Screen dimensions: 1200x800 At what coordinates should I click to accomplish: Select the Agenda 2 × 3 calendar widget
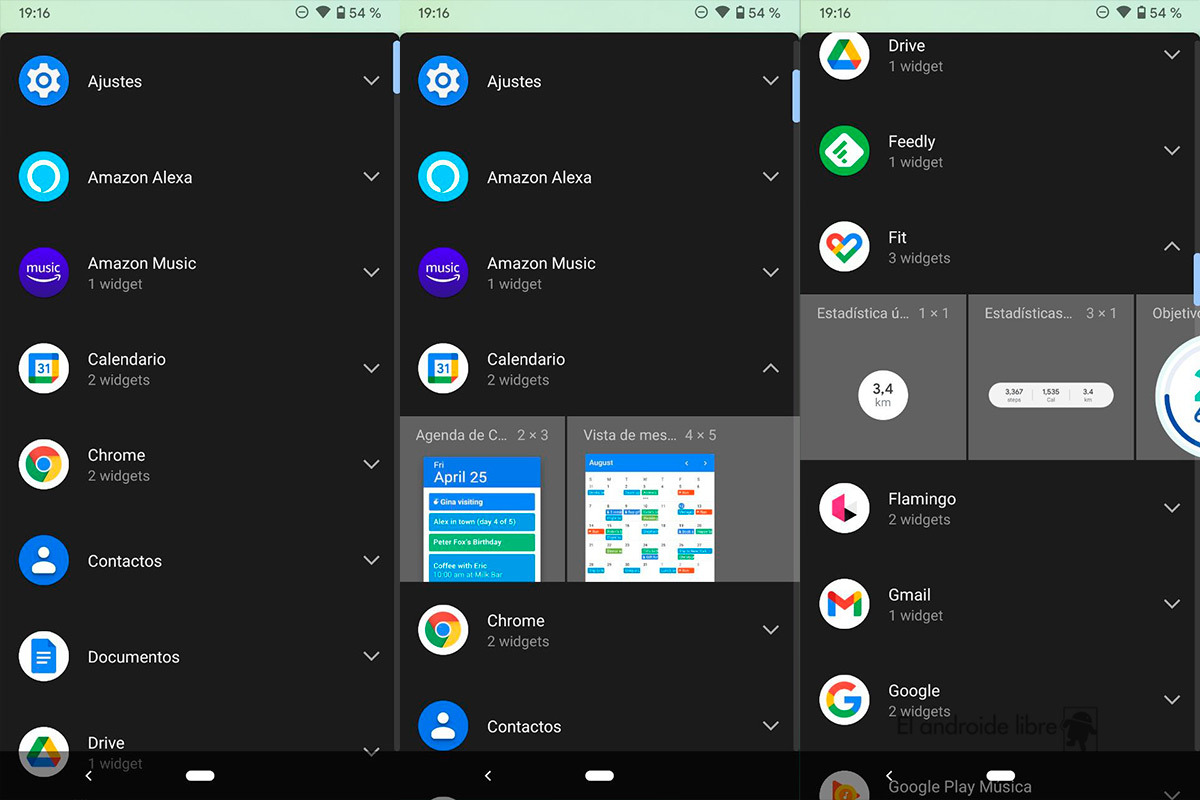pos(482,499)
